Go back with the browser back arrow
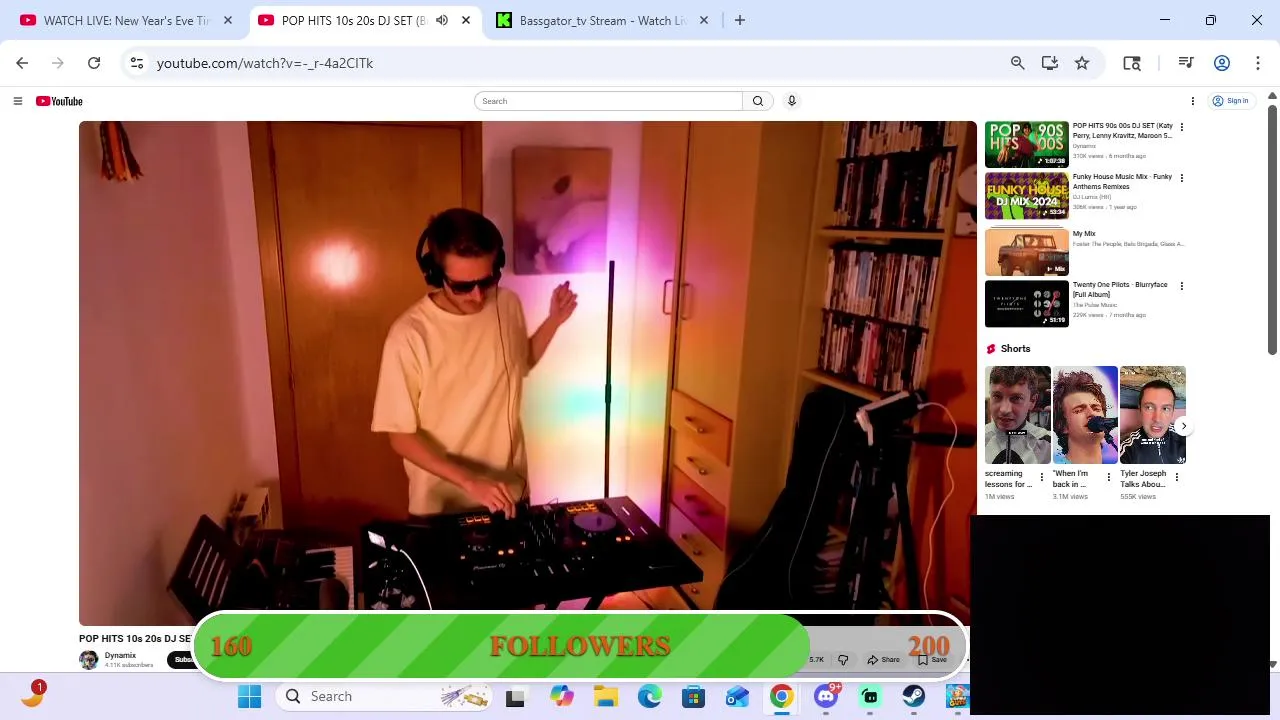The height and width of the screenshot is (720, 1280). [22, 63]
